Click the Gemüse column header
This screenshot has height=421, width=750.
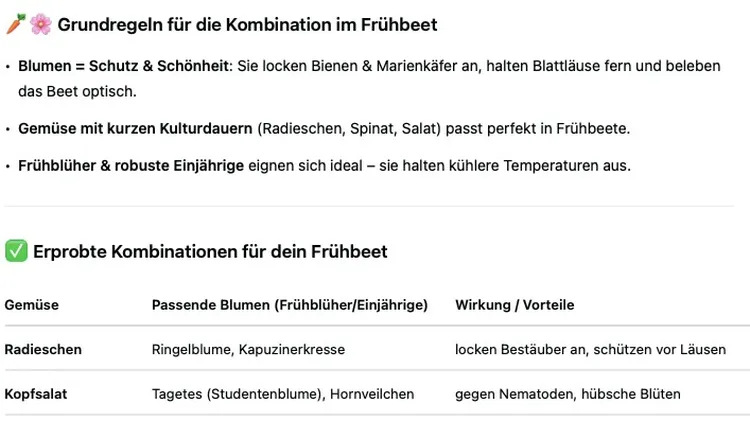tap(32, 305)
